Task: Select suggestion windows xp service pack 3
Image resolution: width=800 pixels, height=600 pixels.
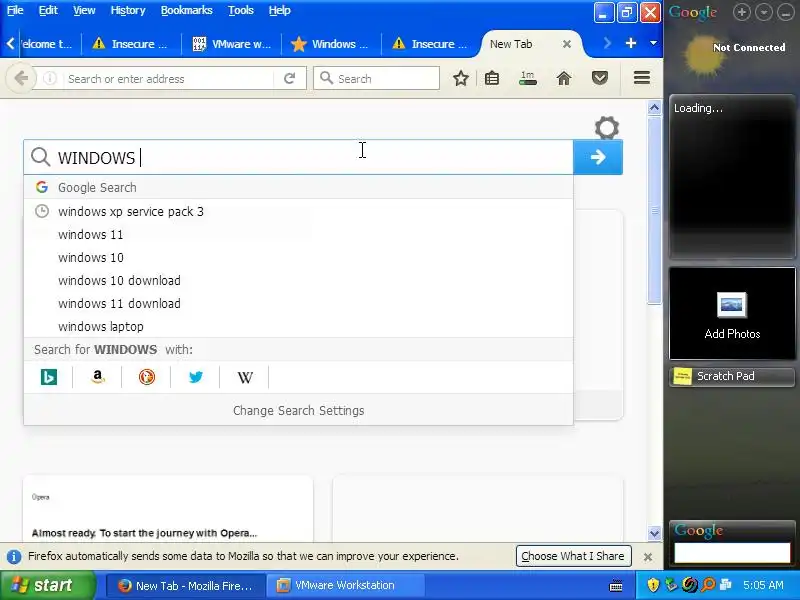Action: (298, 211)
